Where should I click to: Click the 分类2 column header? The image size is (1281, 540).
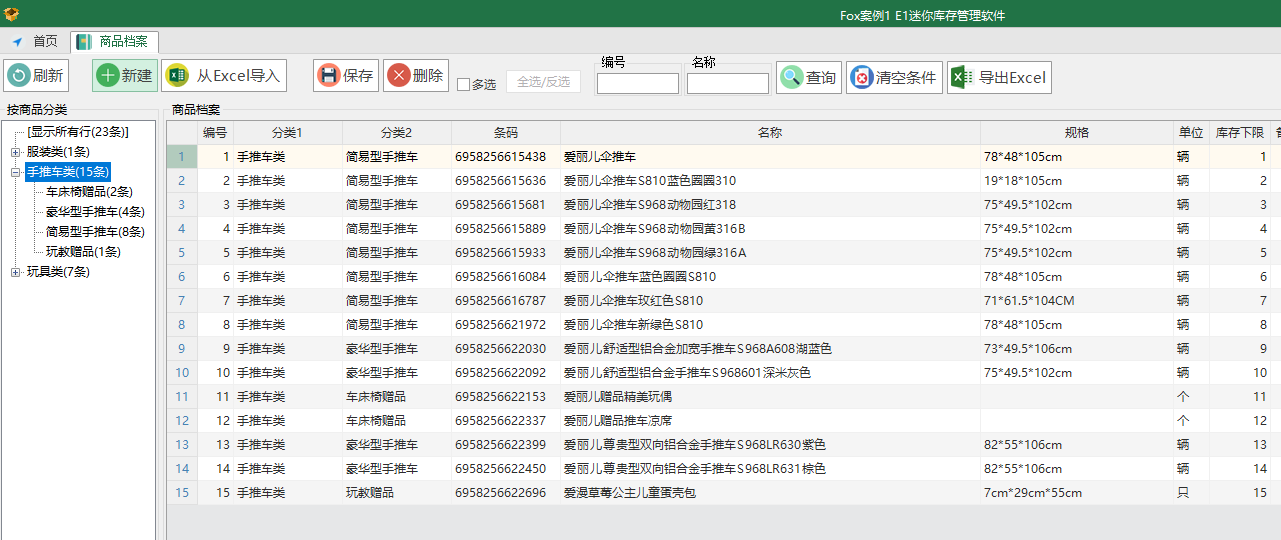click(397, 133)
